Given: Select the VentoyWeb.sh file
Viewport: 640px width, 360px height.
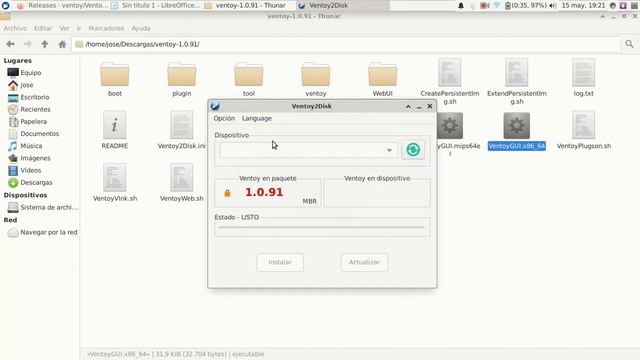Looking at the screenshot, I should tap(182, 183).
